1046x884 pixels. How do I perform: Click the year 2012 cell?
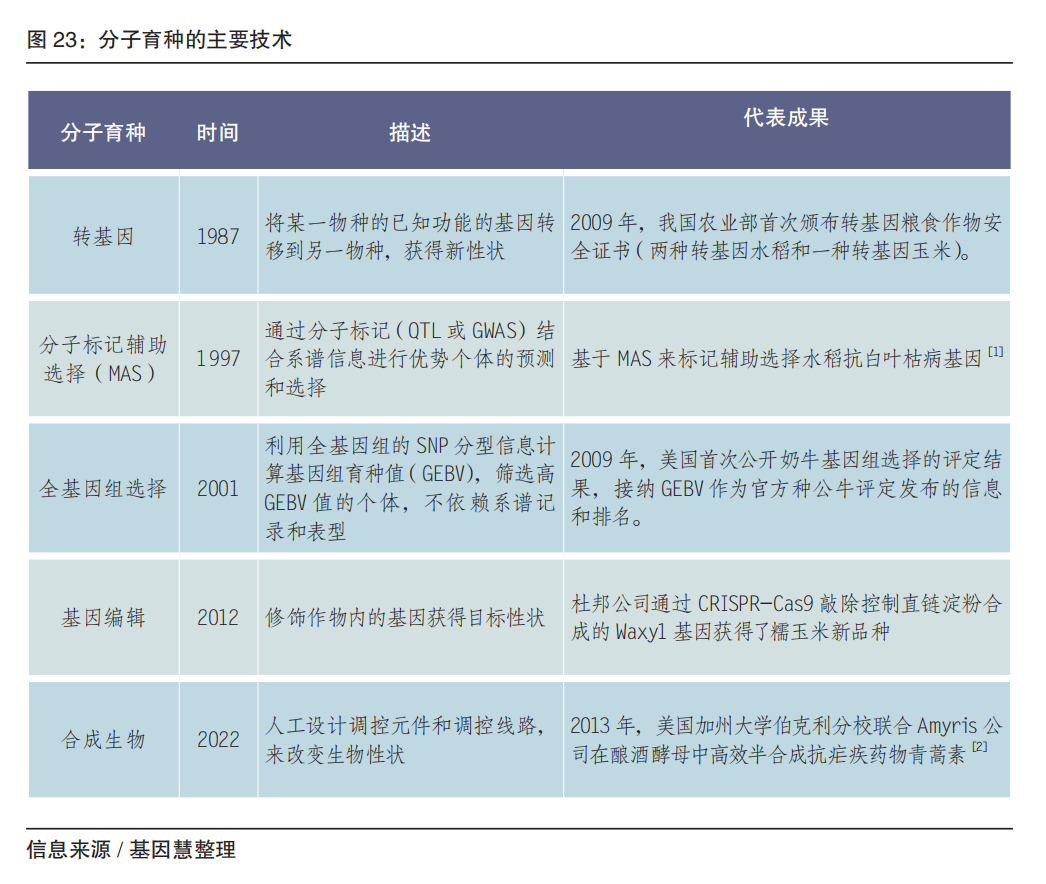point(218,618)
